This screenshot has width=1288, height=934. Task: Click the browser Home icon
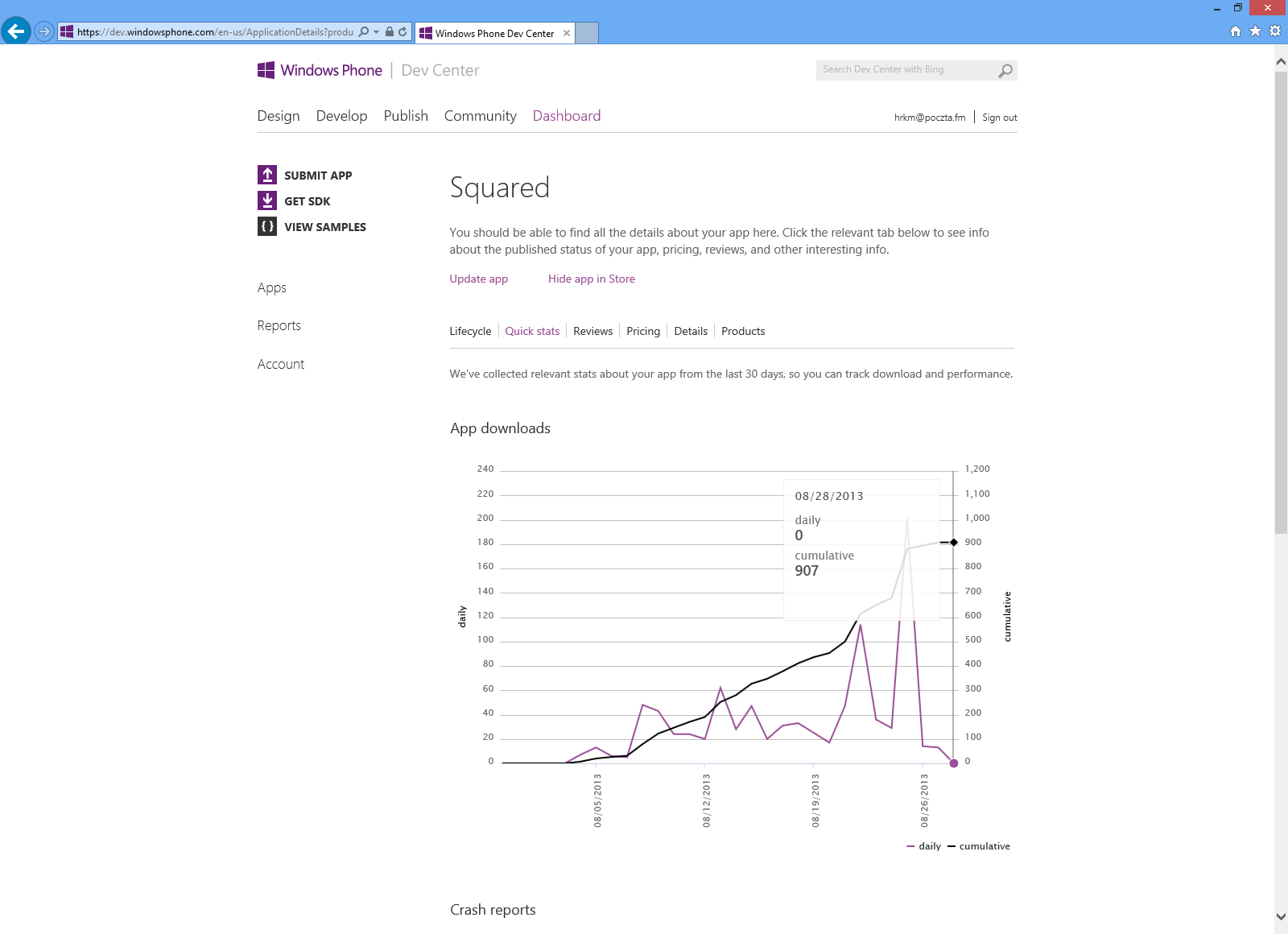click(x=1236, y=31)
